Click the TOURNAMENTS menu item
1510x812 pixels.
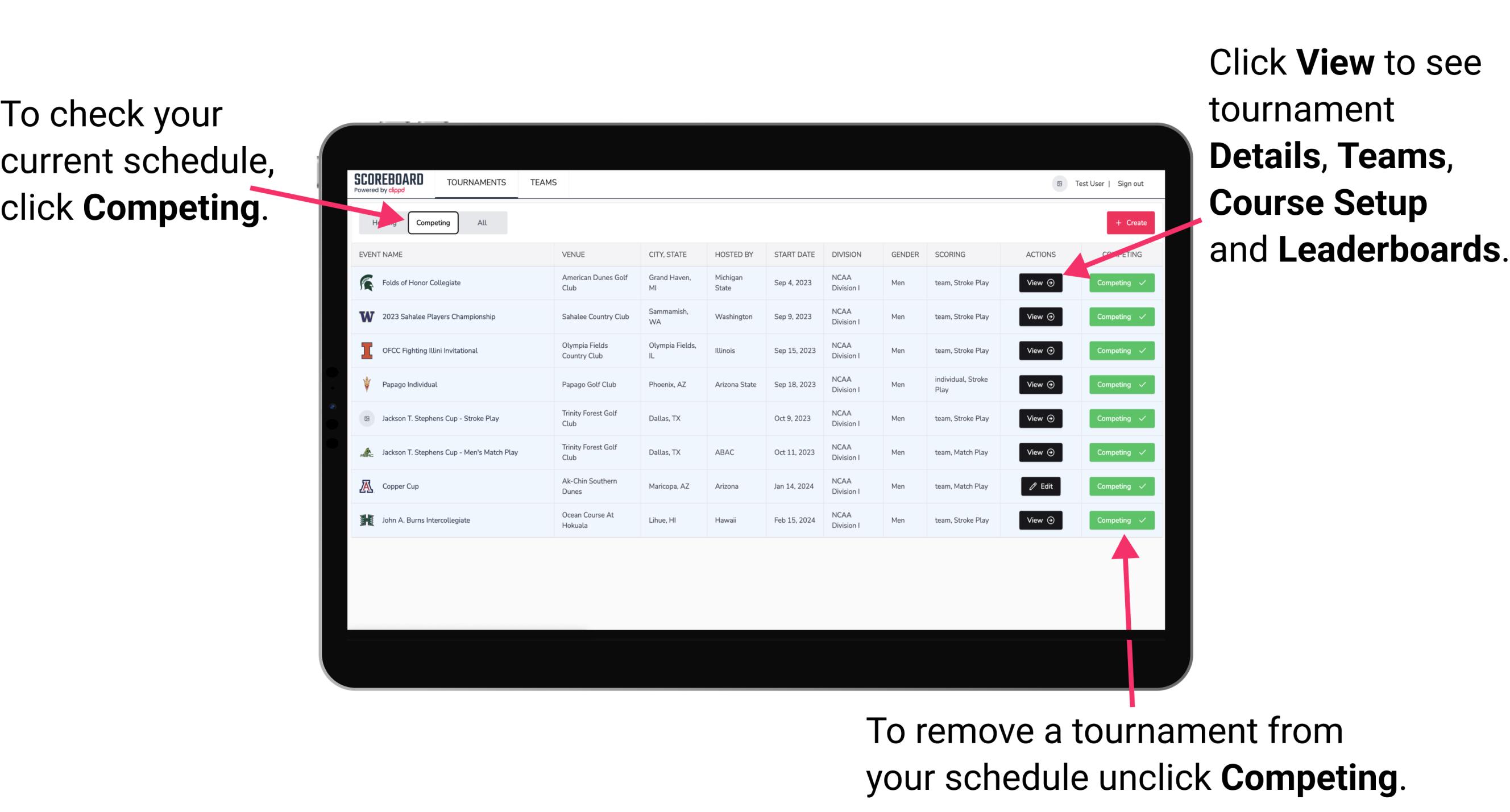[x=477, y=182]
